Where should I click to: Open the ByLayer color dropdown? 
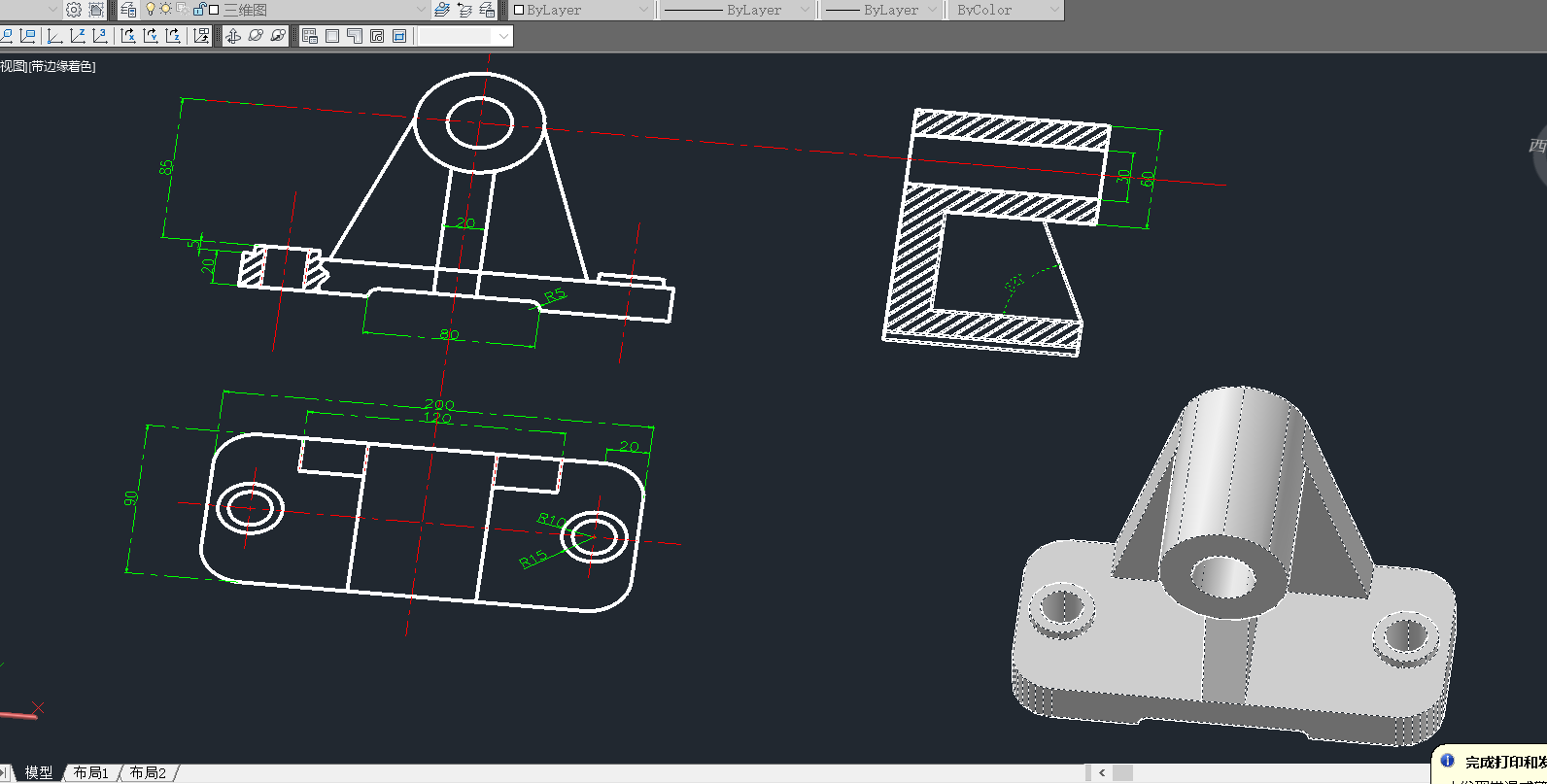(643, 10)
